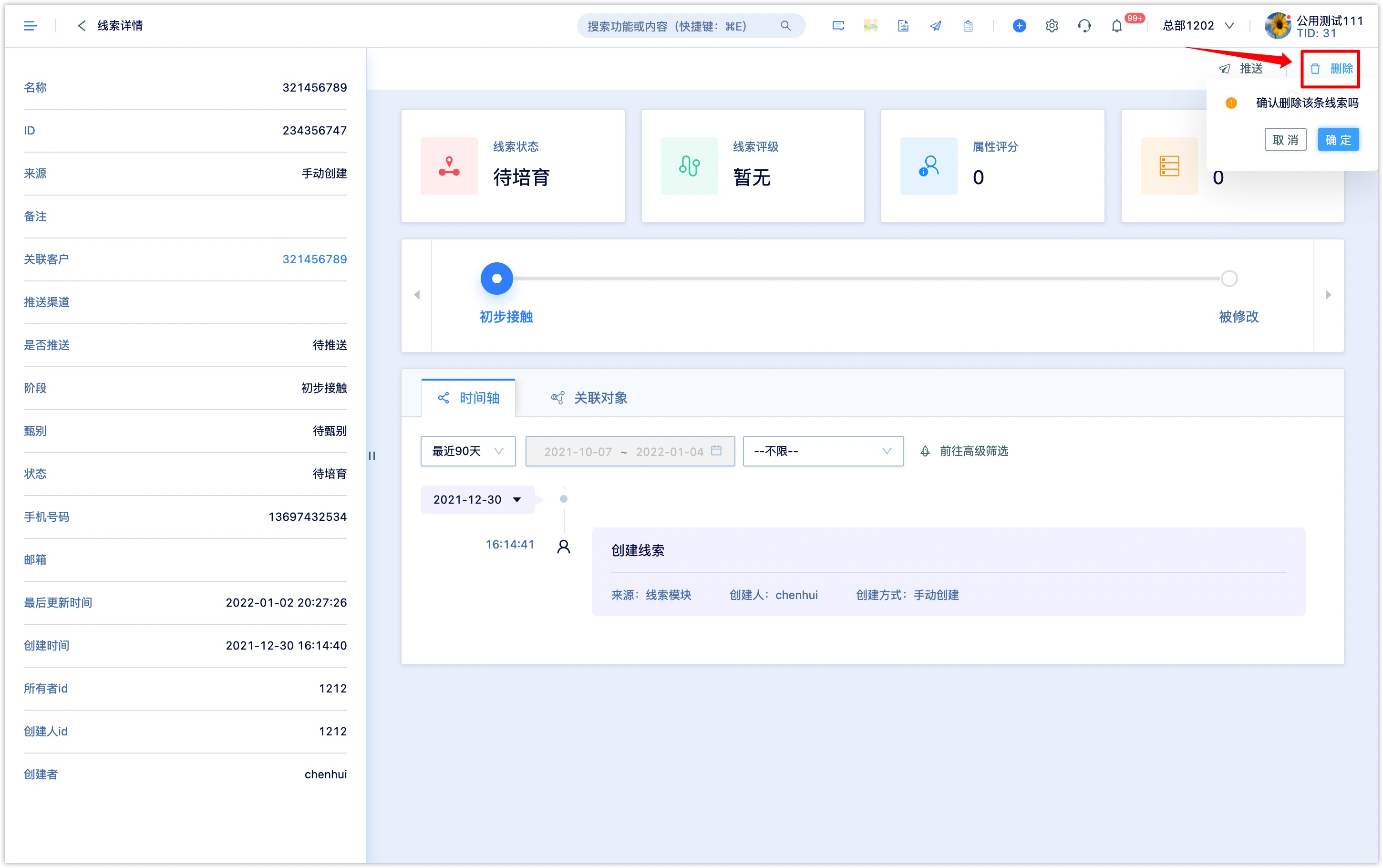Click the 创建线索 timeline entry
This screenshot has height=868, width=1383.
[949, 572]
